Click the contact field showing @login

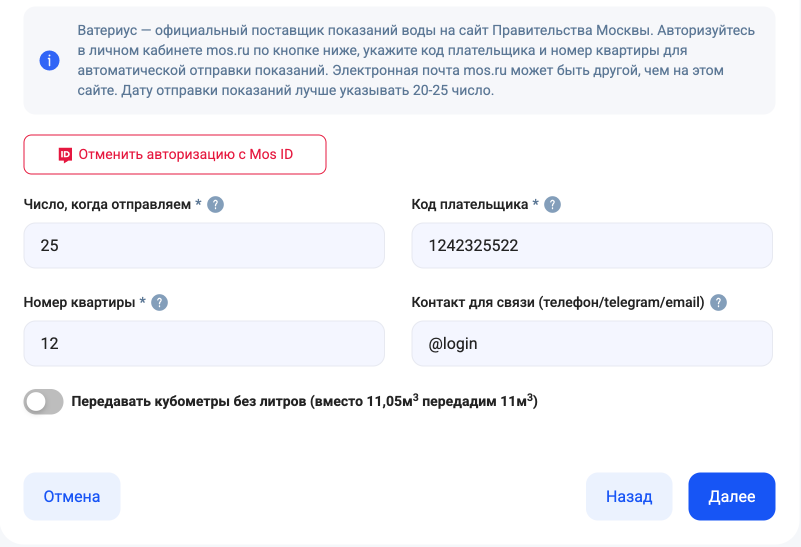point(592,344)
